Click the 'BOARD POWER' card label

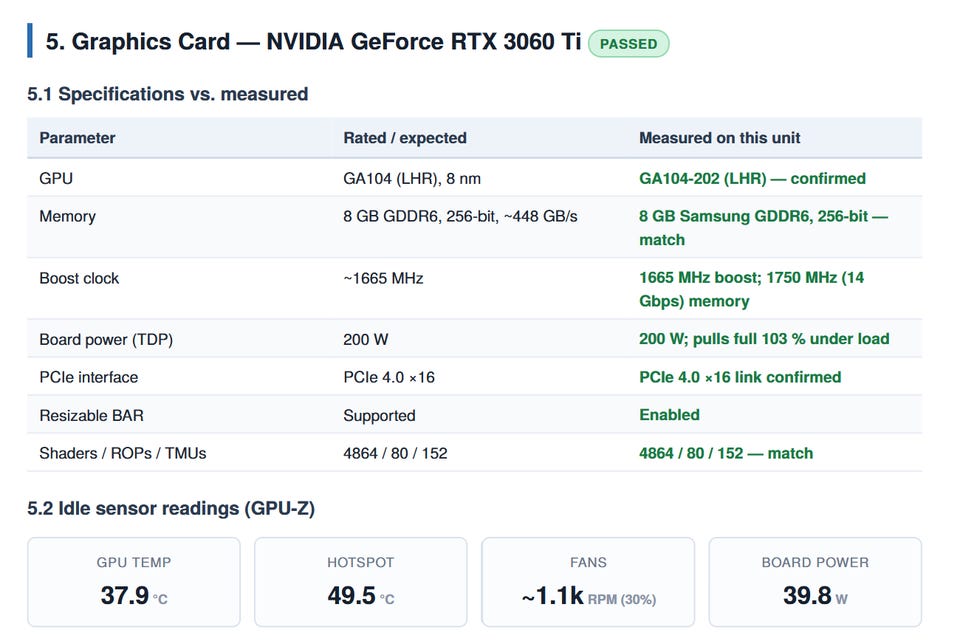pyautogui.click(x=815, y=562)
